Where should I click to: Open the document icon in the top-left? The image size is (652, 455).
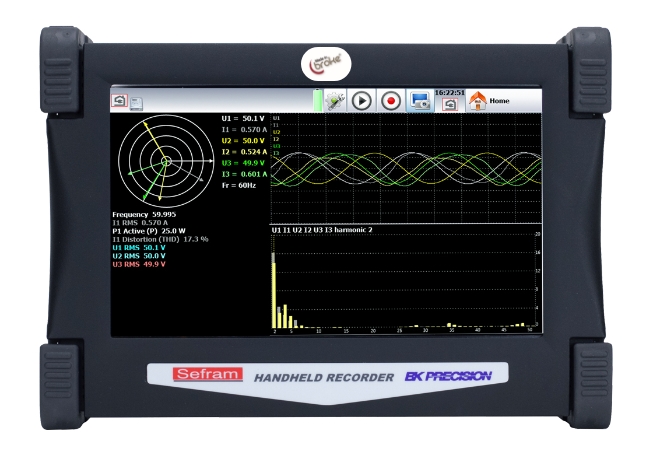137,103
